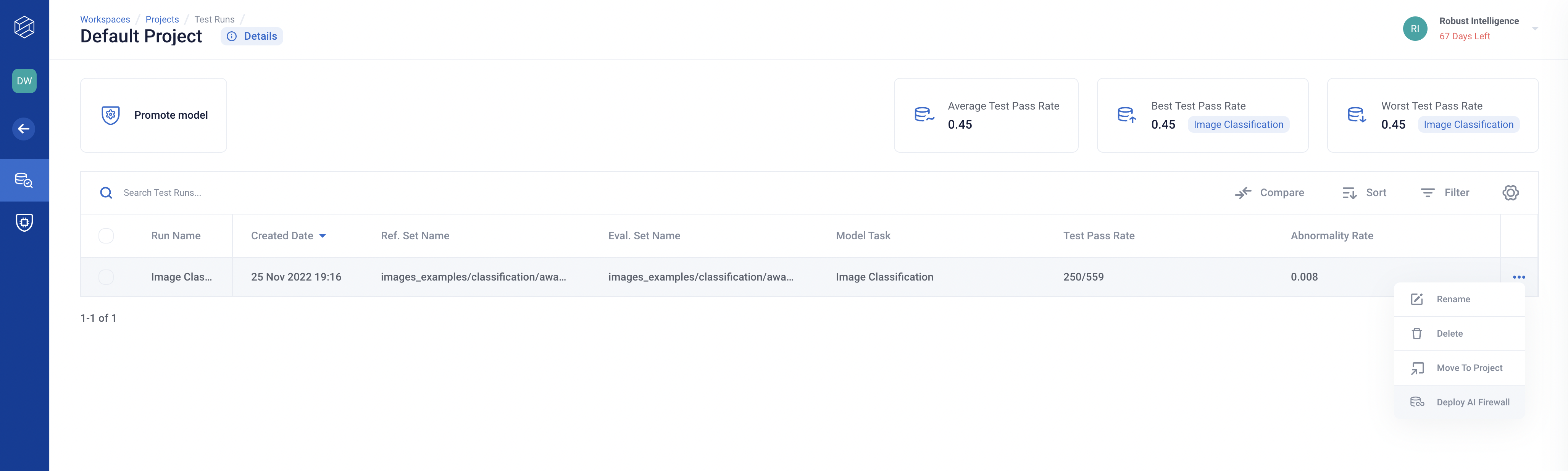Click the Details button
This screenshot has width=1568, height=471.
tap(252, 37)
